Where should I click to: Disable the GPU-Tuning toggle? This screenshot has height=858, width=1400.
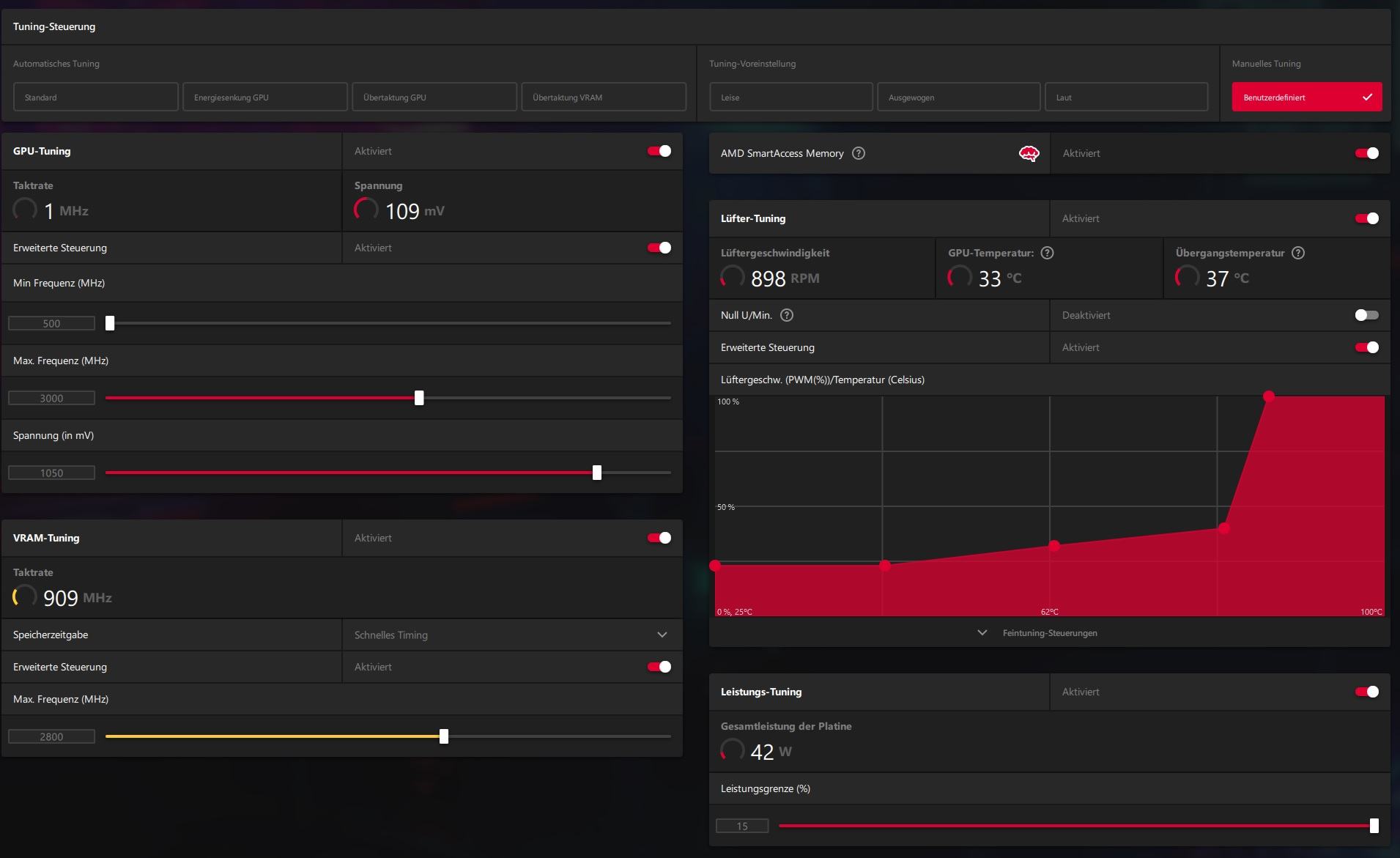click(659, 151)
